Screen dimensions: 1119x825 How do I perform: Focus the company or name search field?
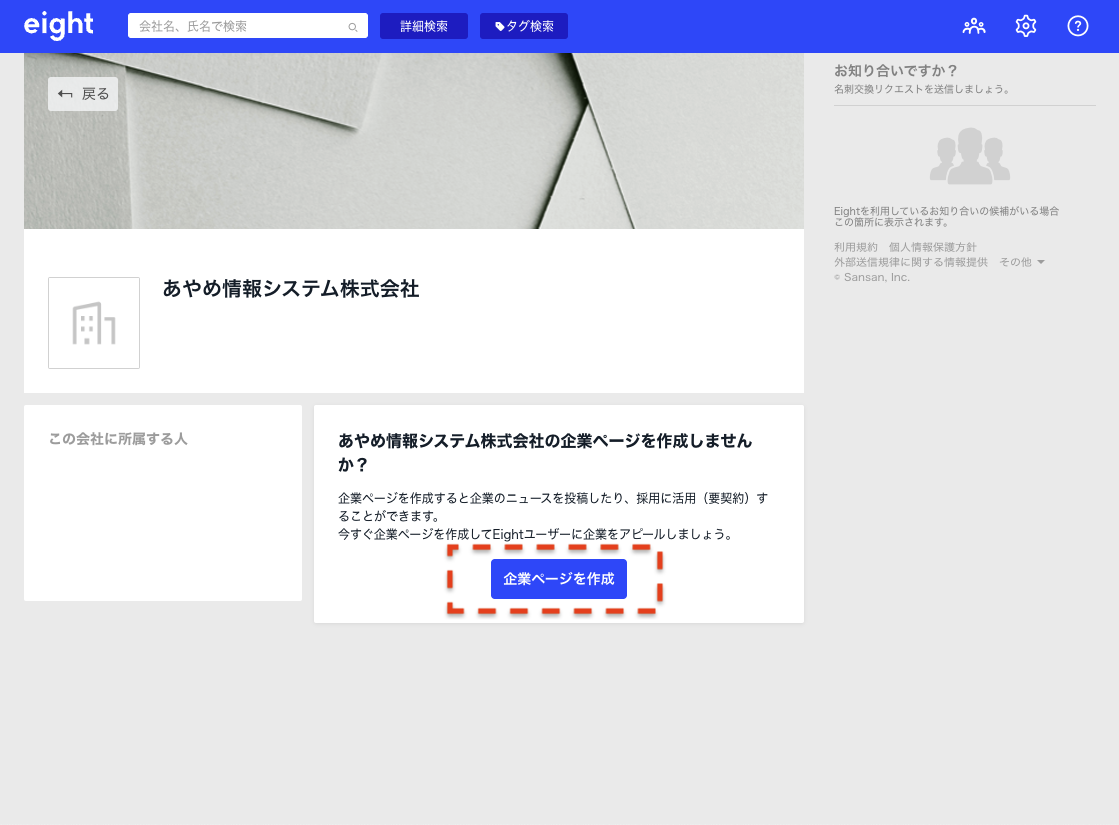[x=248, y=26]
